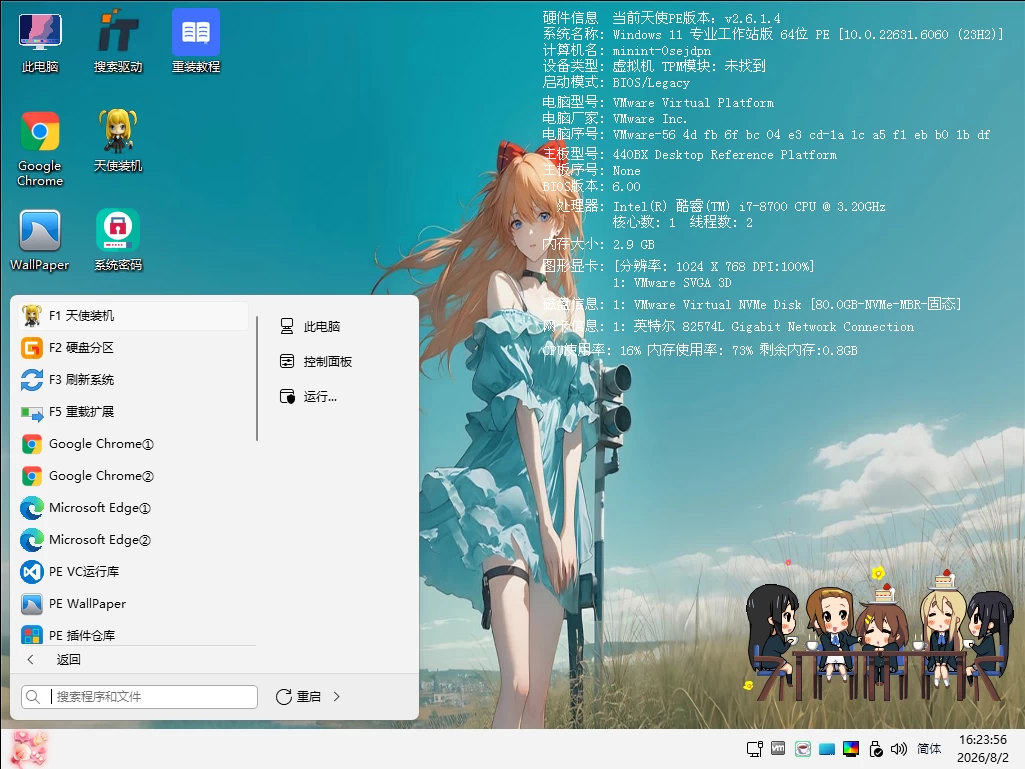Image resolution: width=1025 pixels, height=769 pixels.
Task: Open the VMware Tools tray icon
Action: pyautogui.click(x=779, y=749)
